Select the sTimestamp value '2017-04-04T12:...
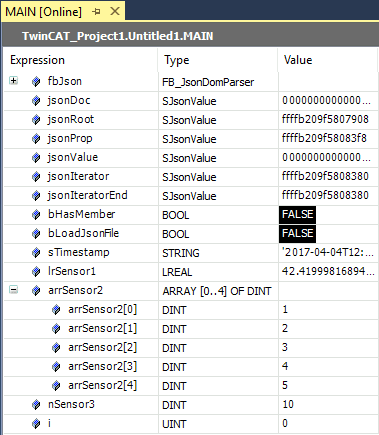 [328, 252]
